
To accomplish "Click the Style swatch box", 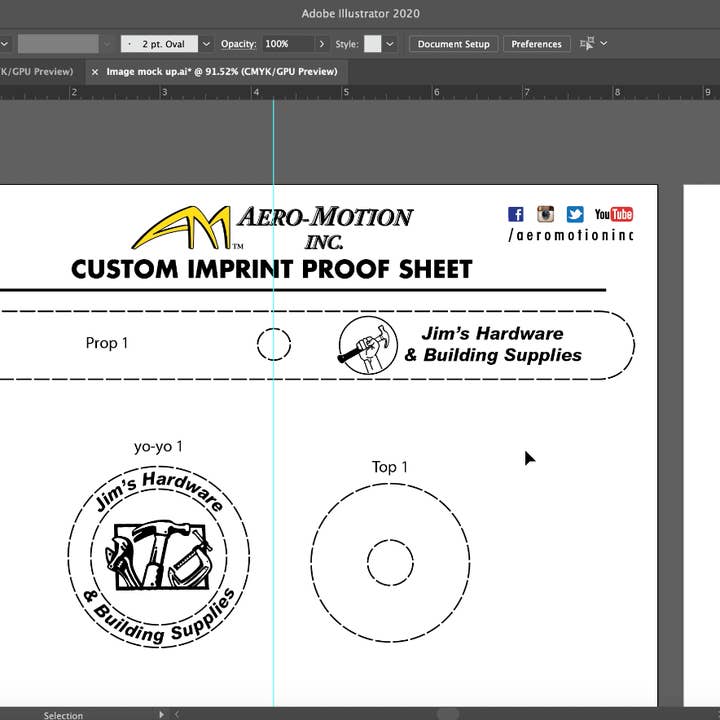I will coord(372,44).
